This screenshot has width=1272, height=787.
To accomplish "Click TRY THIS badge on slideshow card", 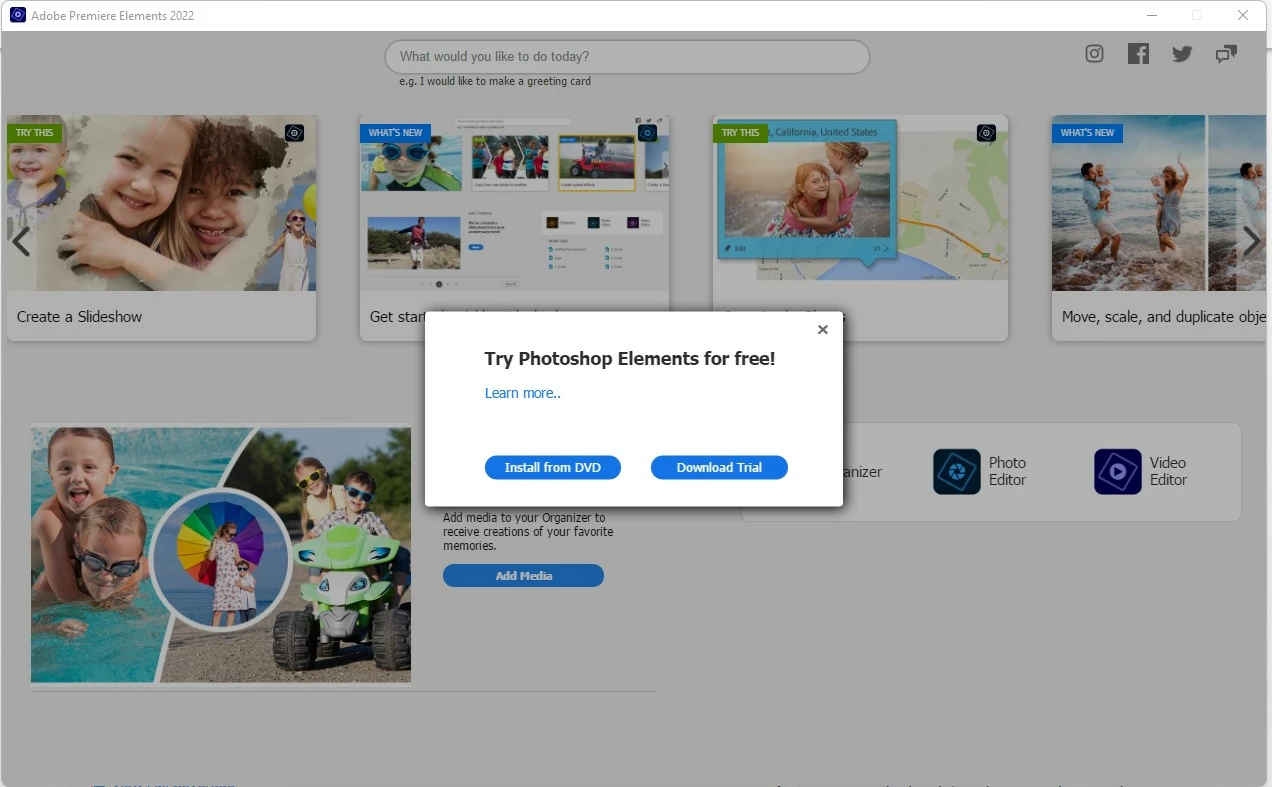I will [x=35, y=133].
